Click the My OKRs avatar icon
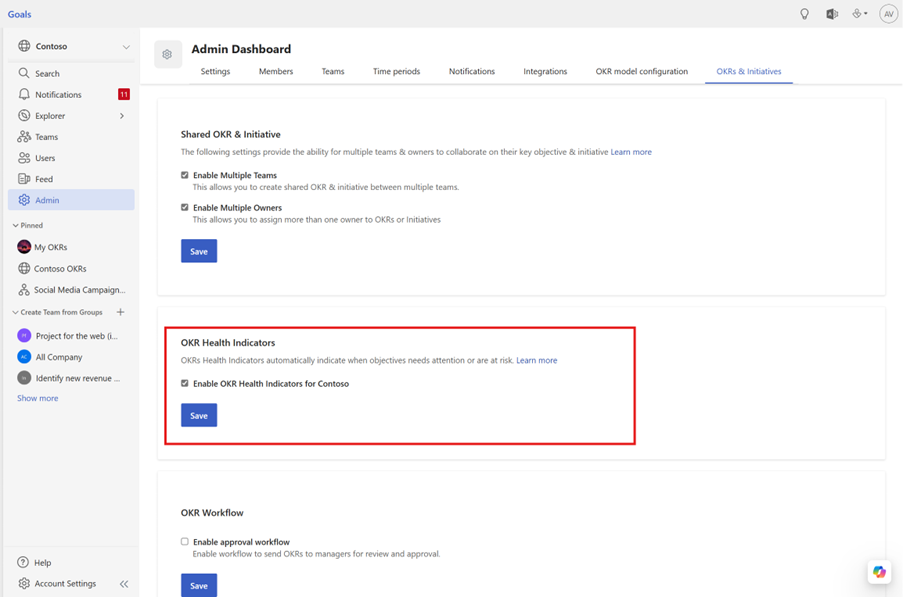903x597 pixels. (24, 247)
